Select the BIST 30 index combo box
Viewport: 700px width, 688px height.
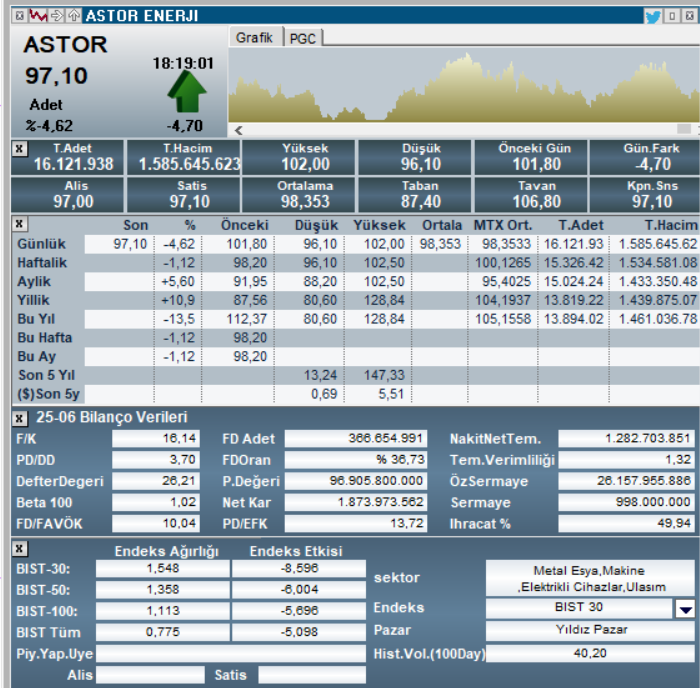[579, 608]
